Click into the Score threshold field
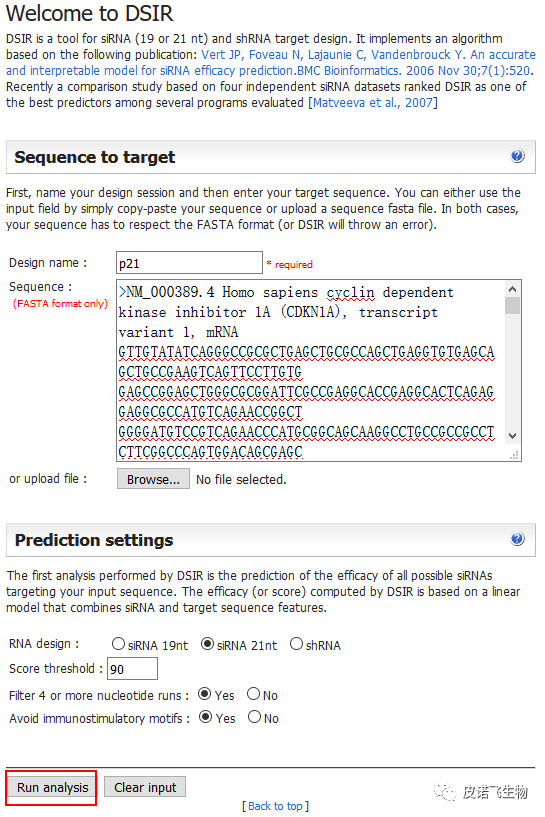 coord(132,669)
